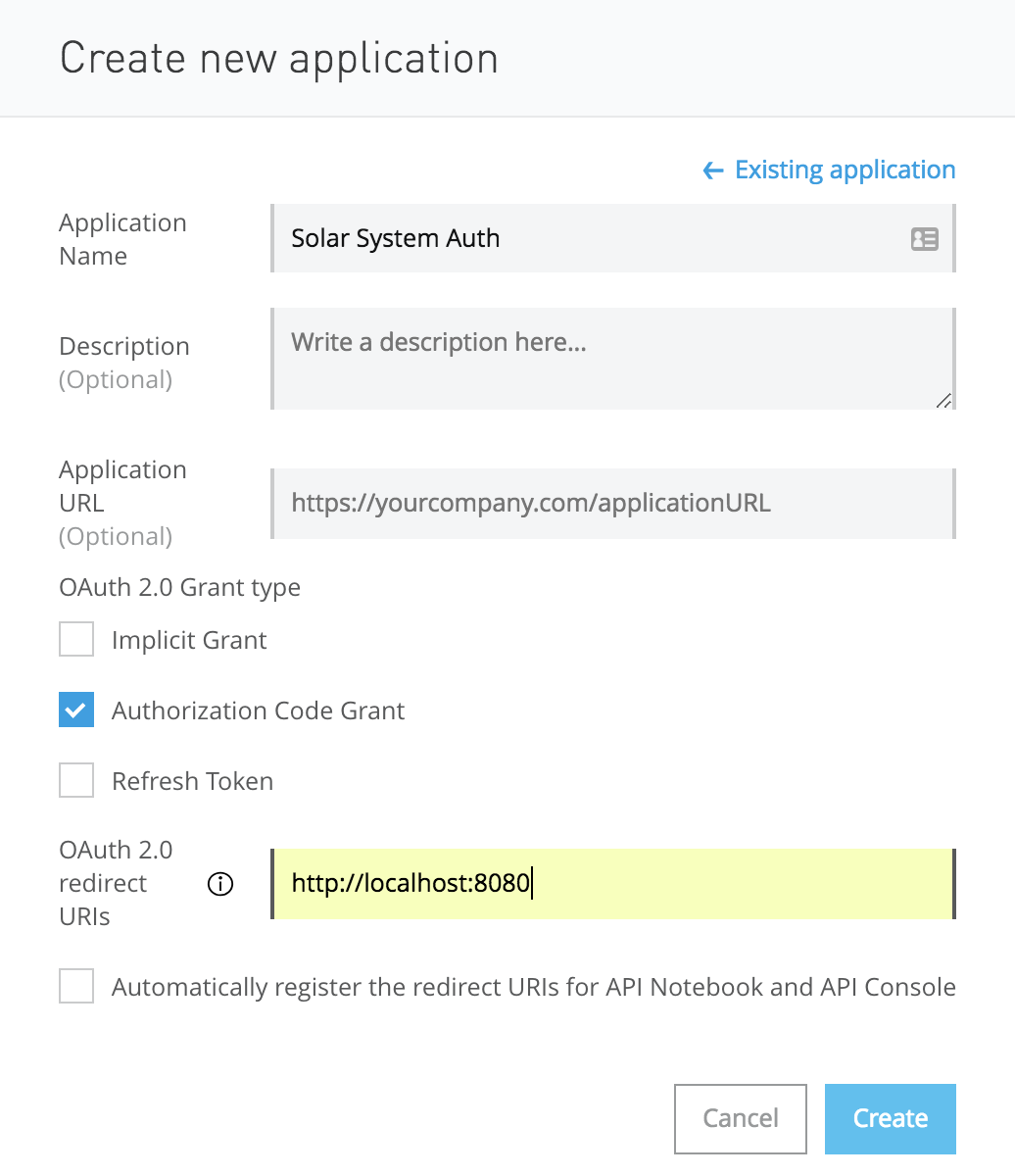The image size is (1015, 1176).
Task: Click the OAuth 2.0 redirect URIs label
Action: click(116, 883)
